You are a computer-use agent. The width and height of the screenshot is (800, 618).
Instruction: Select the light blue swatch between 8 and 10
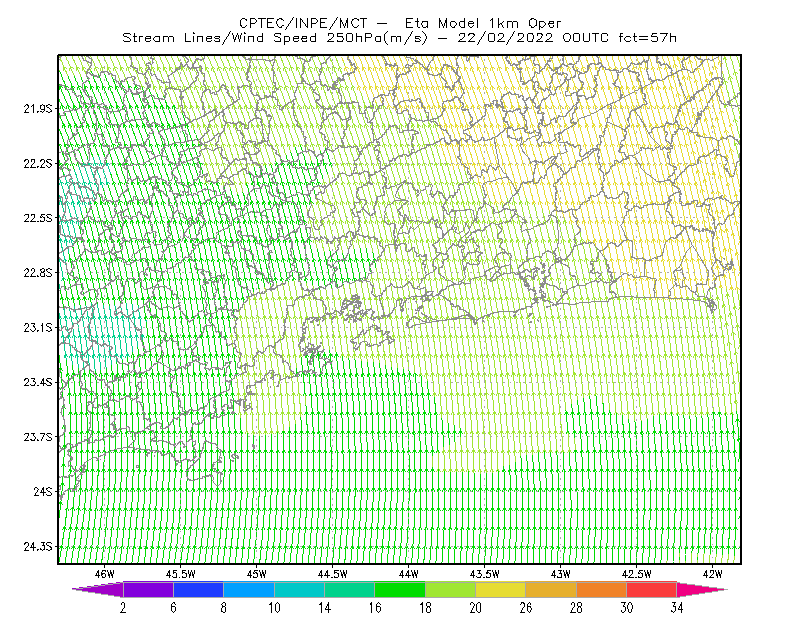pos(249,589)
